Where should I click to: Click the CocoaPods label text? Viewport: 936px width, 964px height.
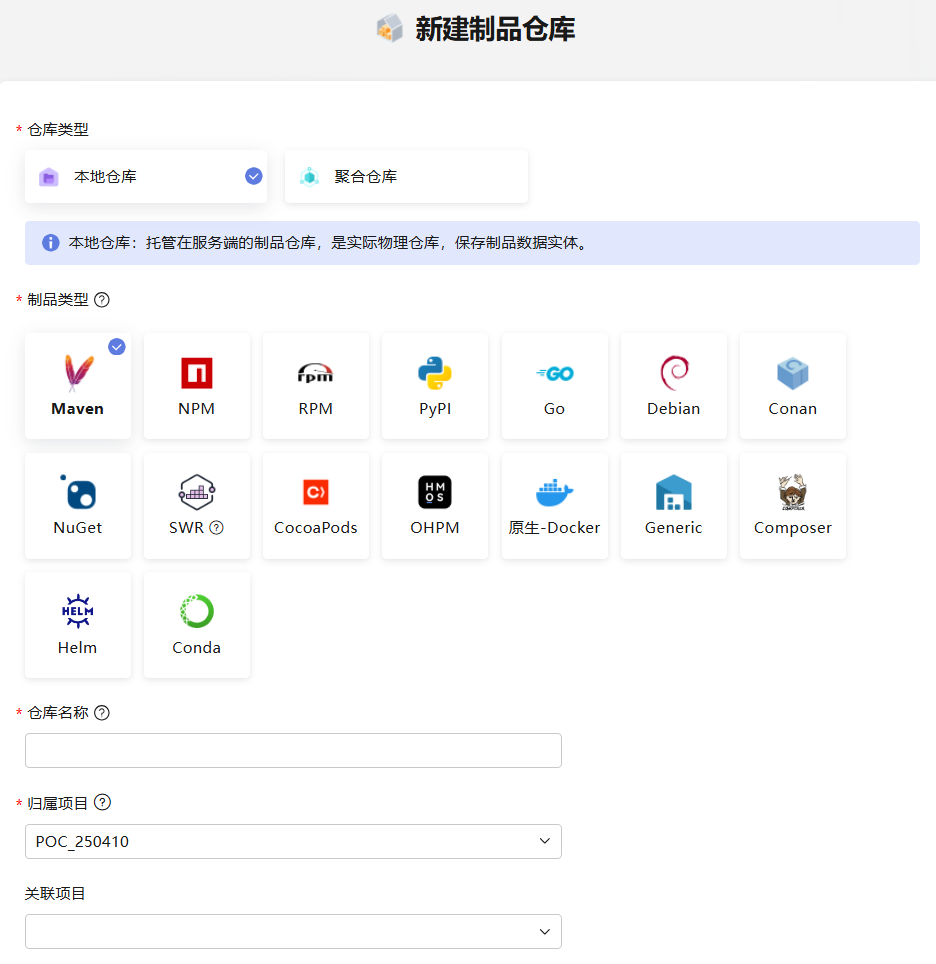(x=315, y=527)
